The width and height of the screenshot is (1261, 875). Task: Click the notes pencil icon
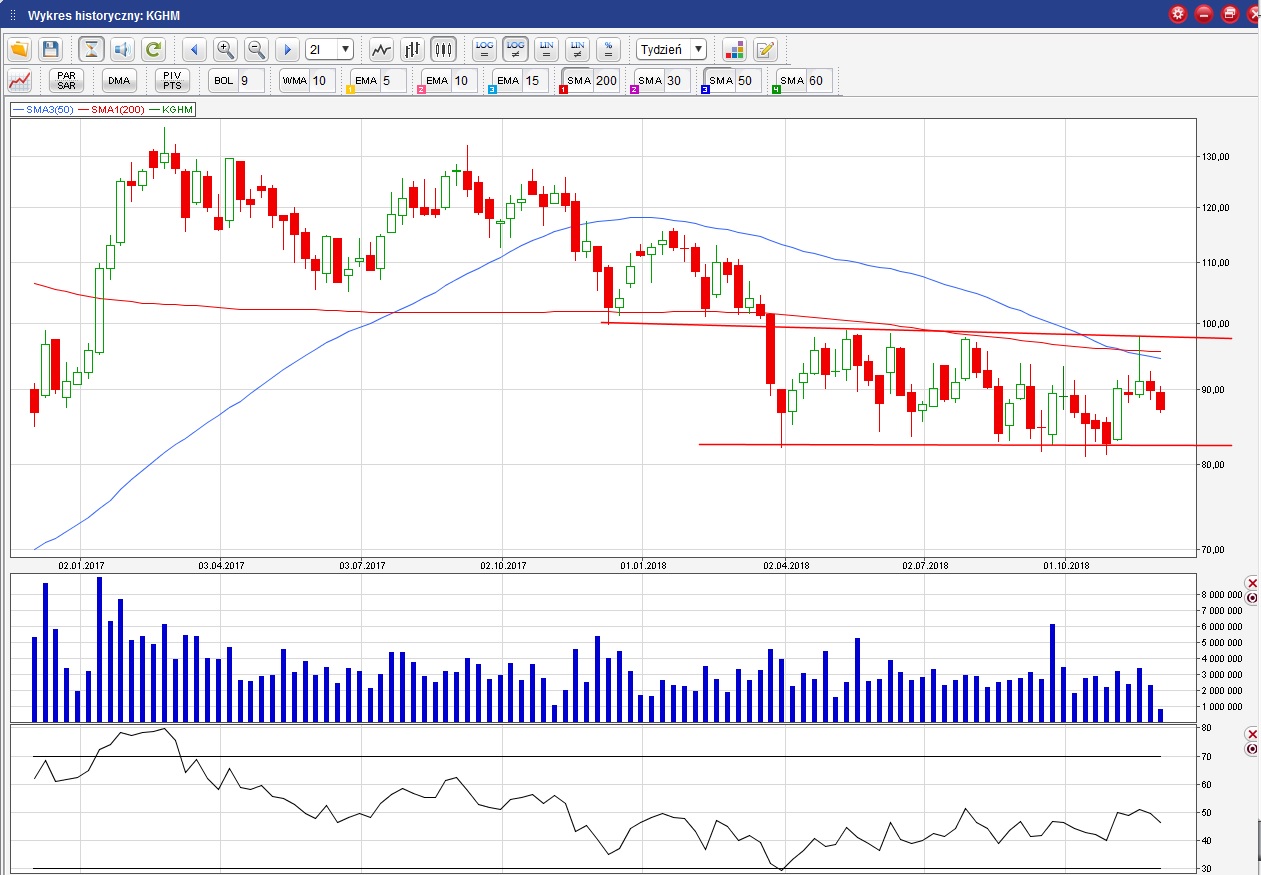point(765,49)
